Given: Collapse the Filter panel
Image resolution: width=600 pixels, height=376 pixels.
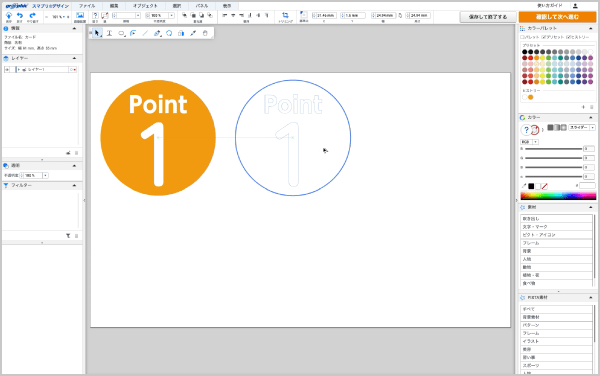Looking at the screenshot, I should click(74, 186).
